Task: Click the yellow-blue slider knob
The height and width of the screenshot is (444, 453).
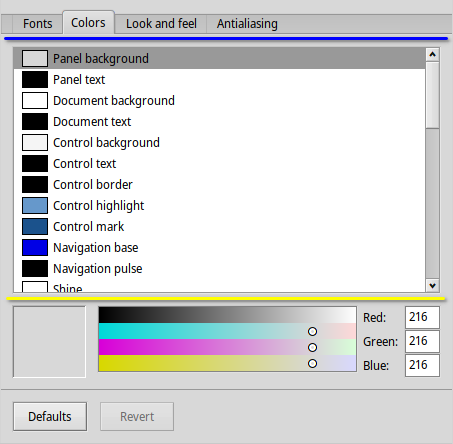Action: click(x=312, y=363)
